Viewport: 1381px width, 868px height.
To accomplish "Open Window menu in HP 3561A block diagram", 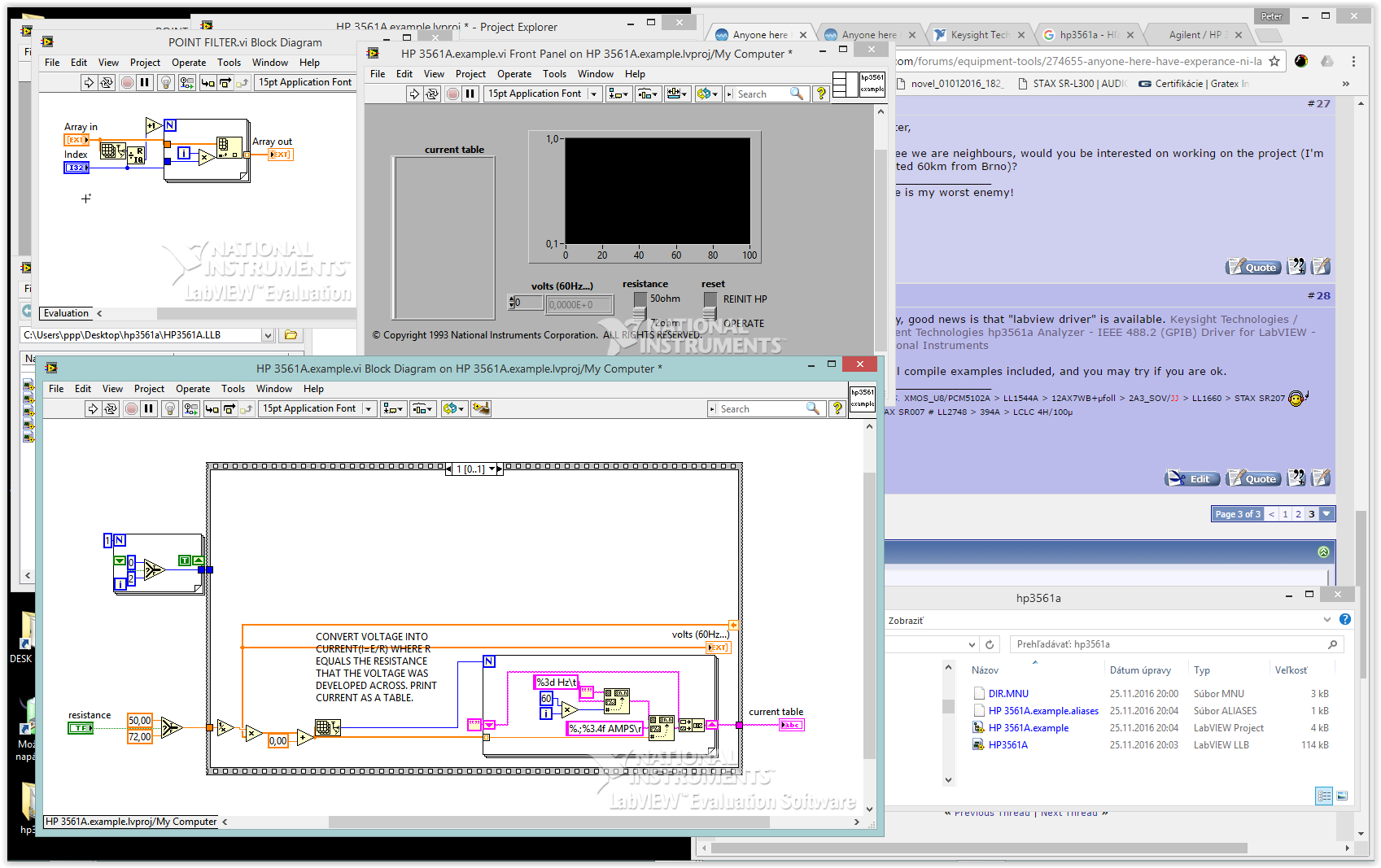I will [274, 389].
